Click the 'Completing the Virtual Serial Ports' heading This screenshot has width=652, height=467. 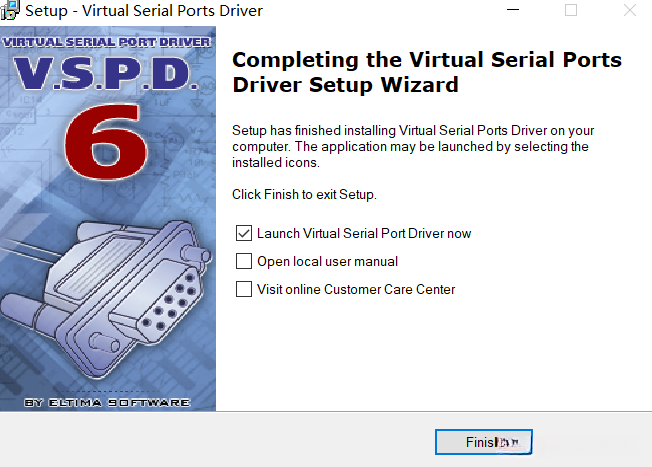(x=426, y=60)
